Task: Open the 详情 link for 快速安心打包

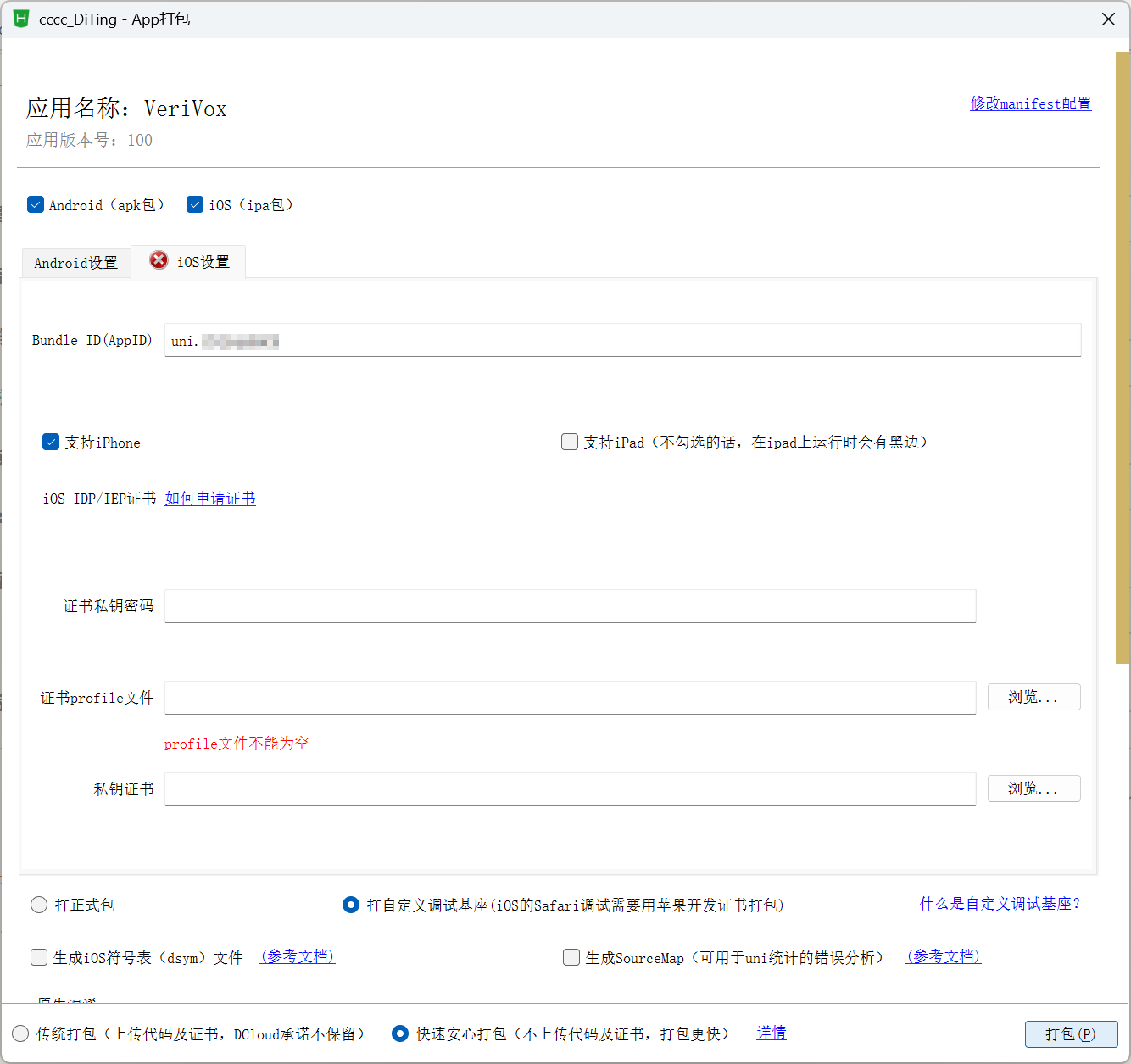Action: (x=772, y=1033)
